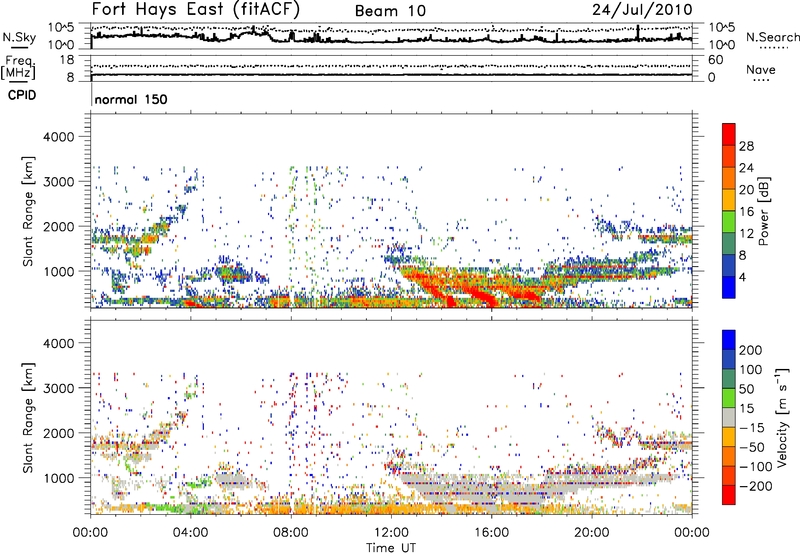Click the '04:00' time axis label
This screenshot has height=554, width=800.
190,533
